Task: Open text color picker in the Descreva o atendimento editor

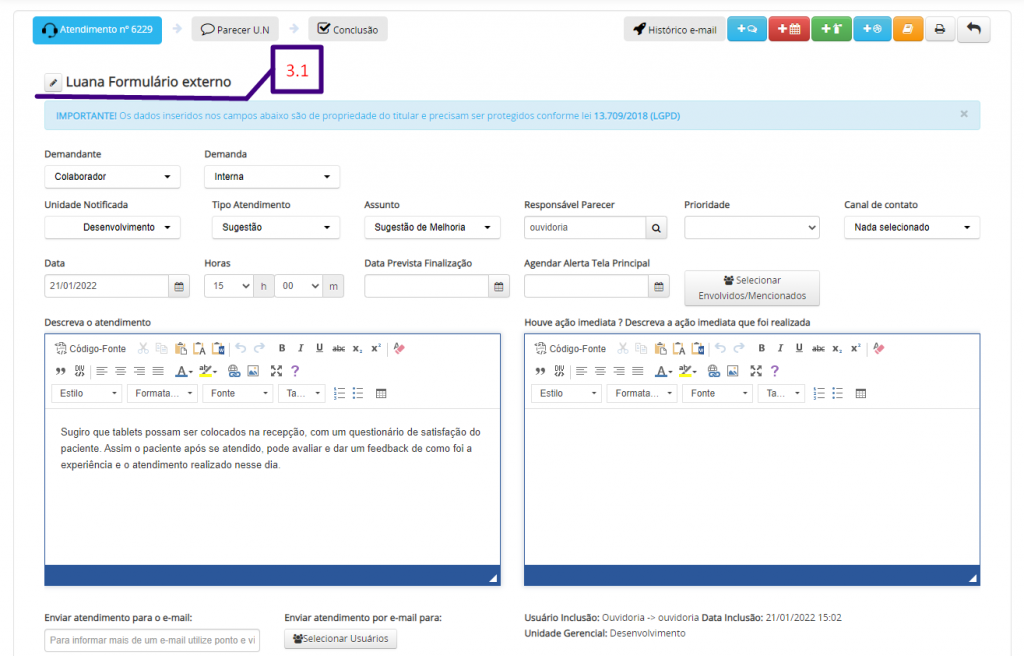Action: (x=184, y=371)
